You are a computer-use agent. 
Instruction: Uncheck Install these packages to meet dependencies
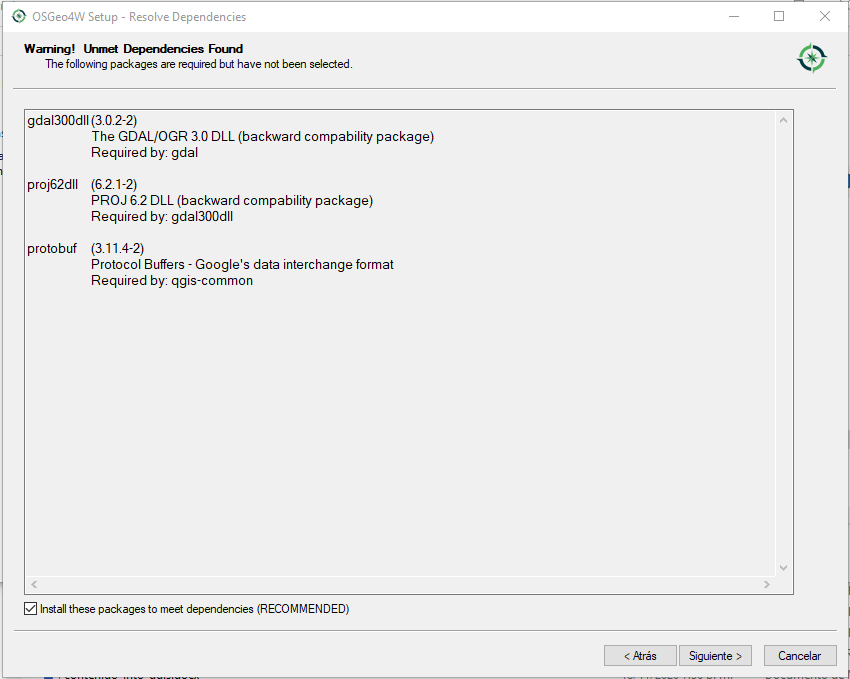click(30, 609)
